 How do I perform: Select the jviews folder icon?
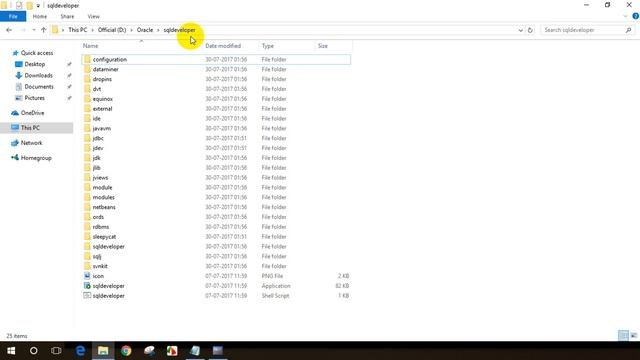(87, 178)
